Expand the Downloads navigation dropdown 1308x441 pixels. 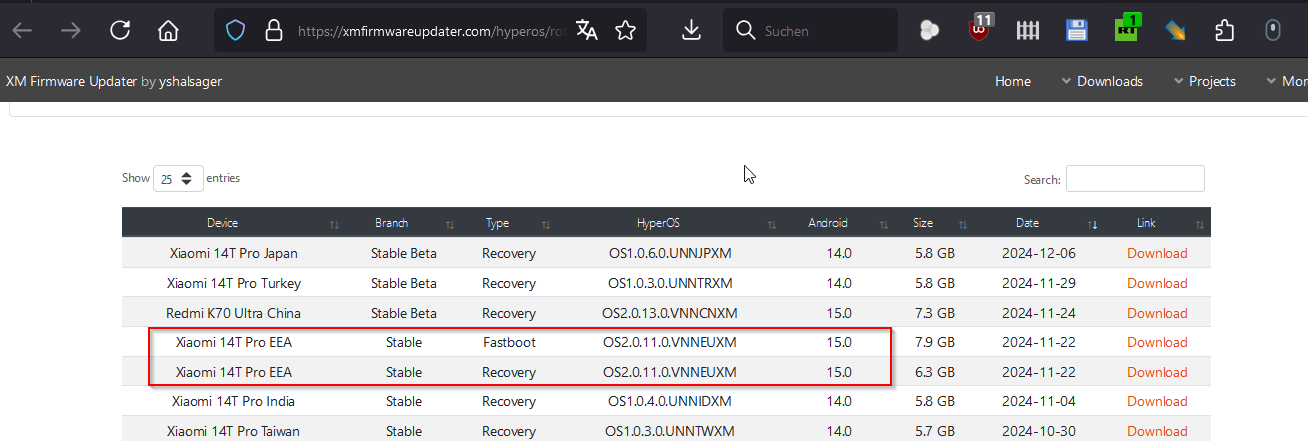(x=1102, y=81)
